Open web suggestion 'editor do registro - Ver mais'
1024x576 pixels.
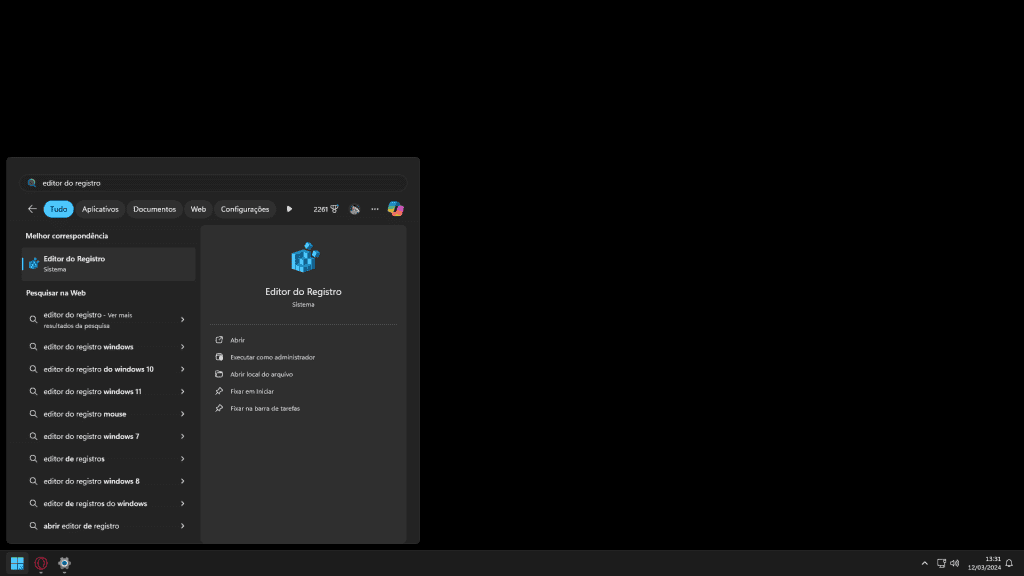pyautogui.click(x=108, y=320)
